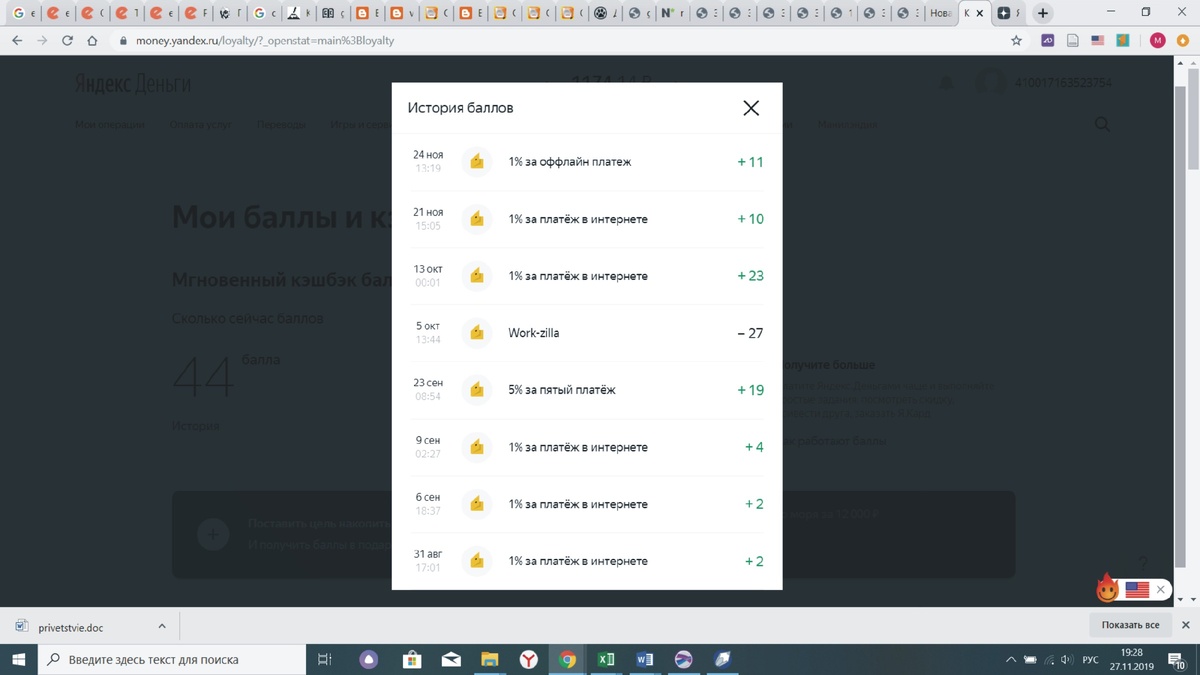Open privetstvie.doc download item
The image size is (1200, 675).
coord(70,627)
